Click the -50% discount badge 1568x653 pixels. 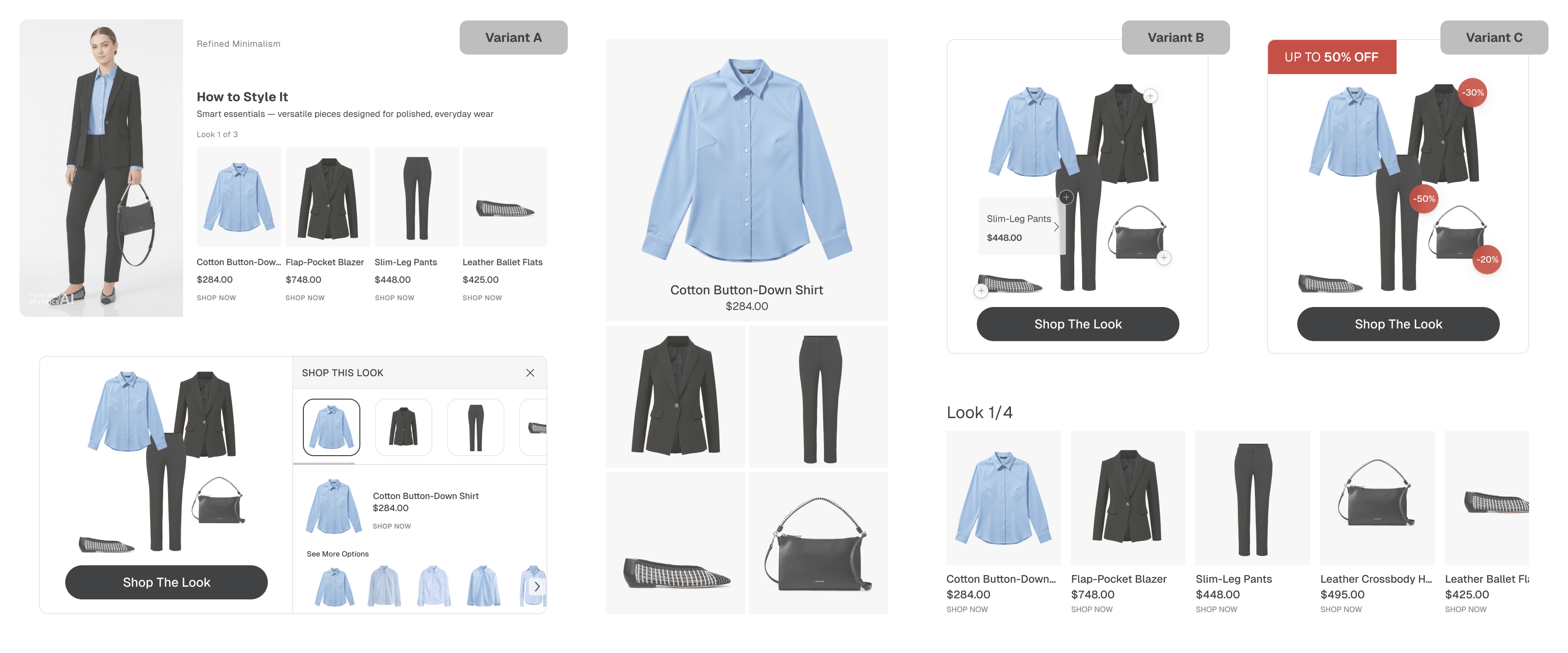(1424, 199)
